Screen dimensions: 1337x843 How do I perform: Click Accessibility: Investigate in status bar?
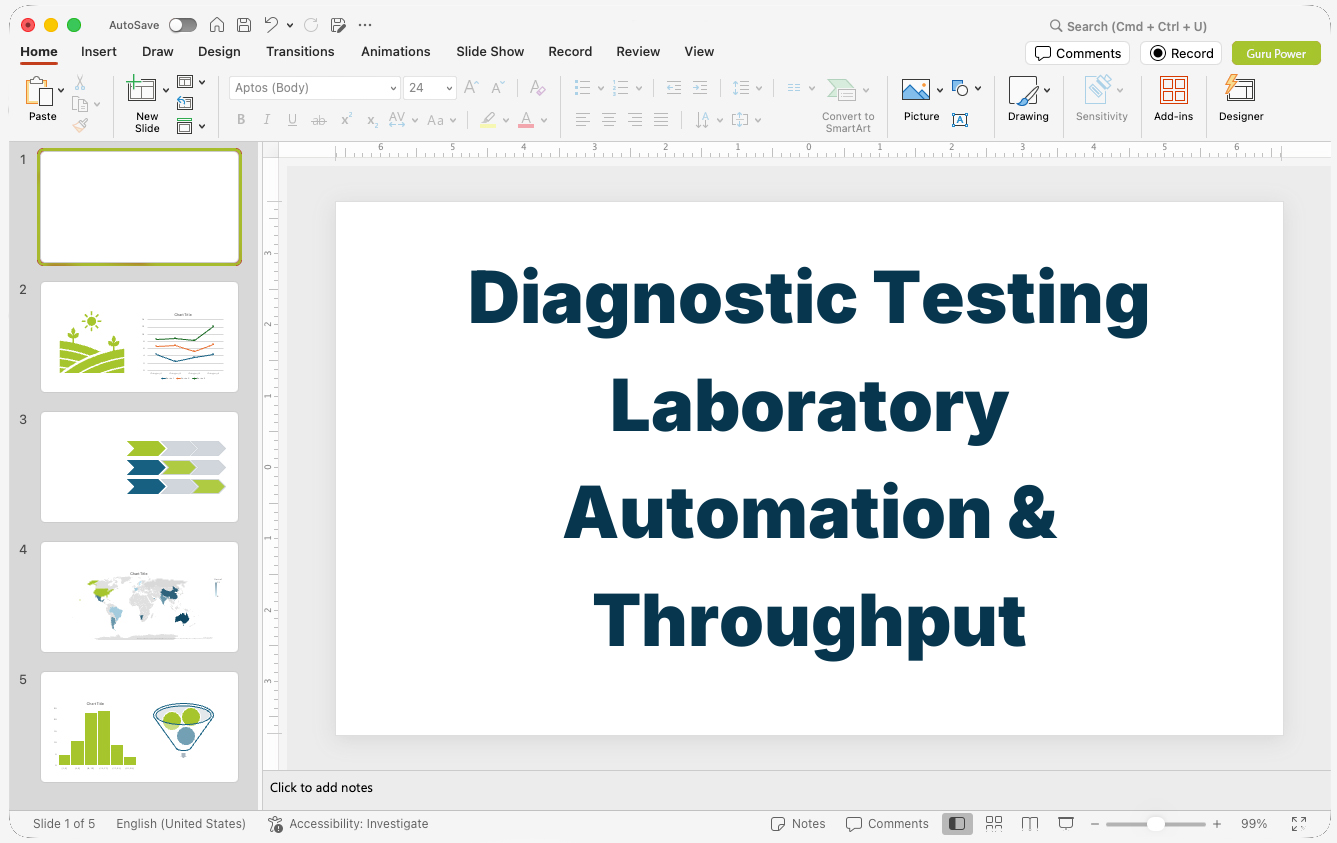[348, 824]
